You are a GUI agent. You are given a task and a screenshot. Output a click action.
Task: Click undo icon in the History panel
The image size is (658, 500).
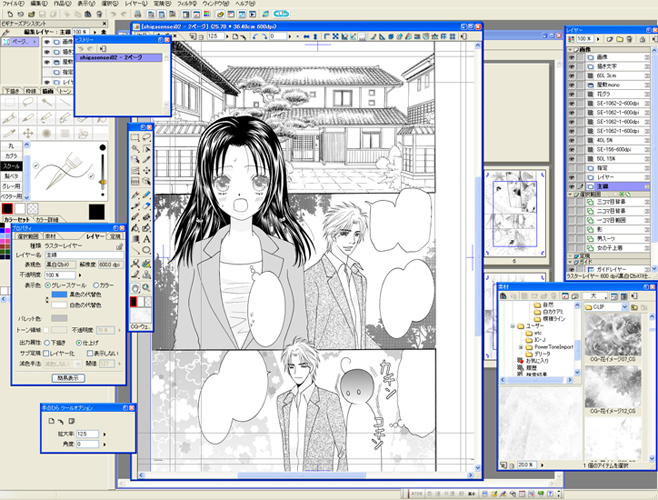click(81, 49)
